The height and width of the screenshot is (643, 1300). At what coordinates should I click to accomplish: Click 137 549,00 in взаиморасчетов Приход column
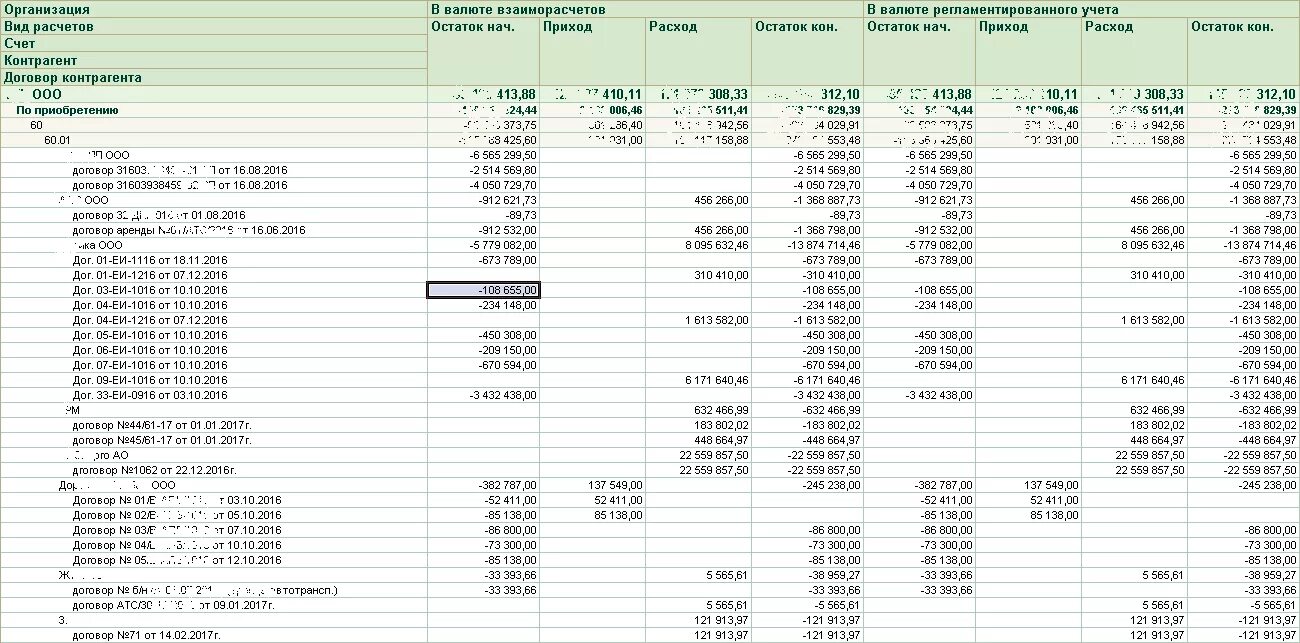pyautogui.click(x=591, y=485)
